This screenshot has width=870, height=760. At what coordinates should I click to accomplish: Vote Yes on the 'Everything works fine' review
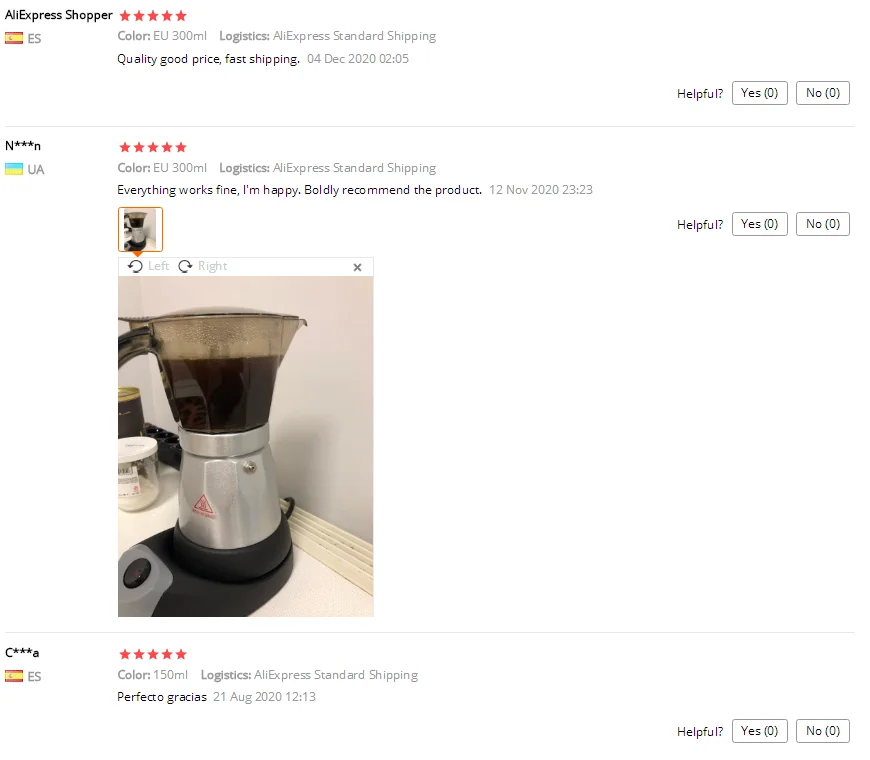(760, 224)
